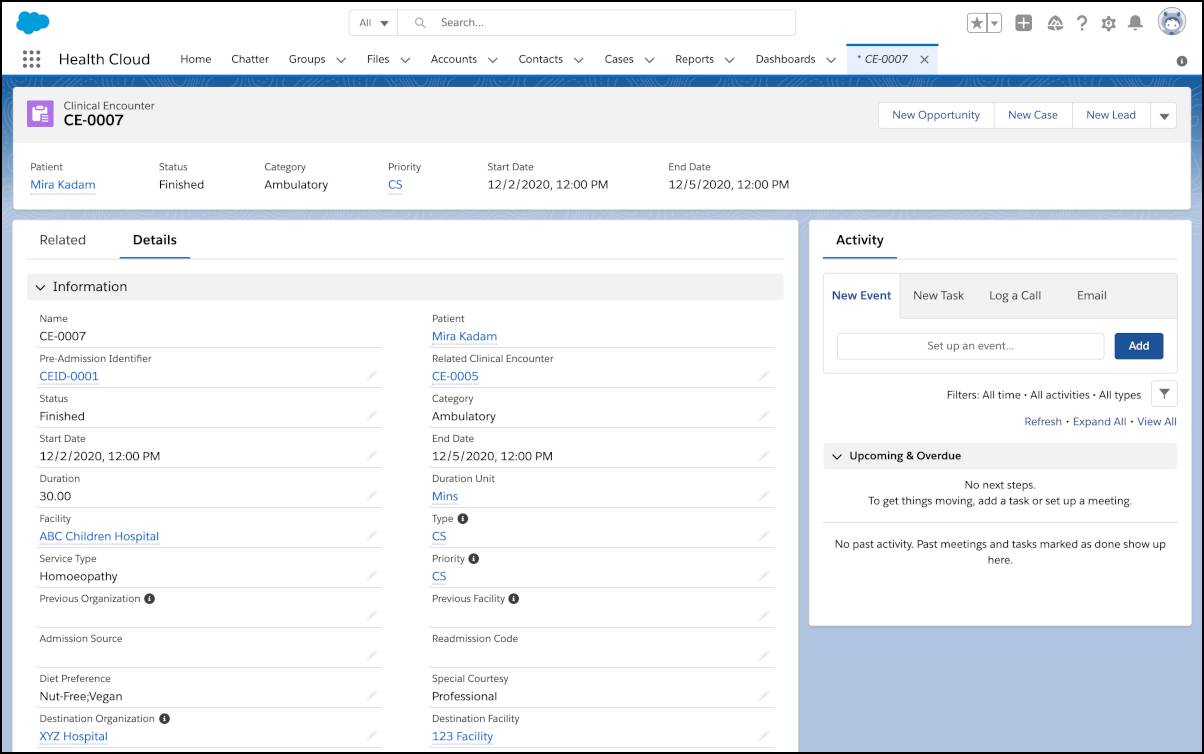Click the Salesforce cloud logo
Viewport: 1204px width, 754px height.
coord(33,22)
